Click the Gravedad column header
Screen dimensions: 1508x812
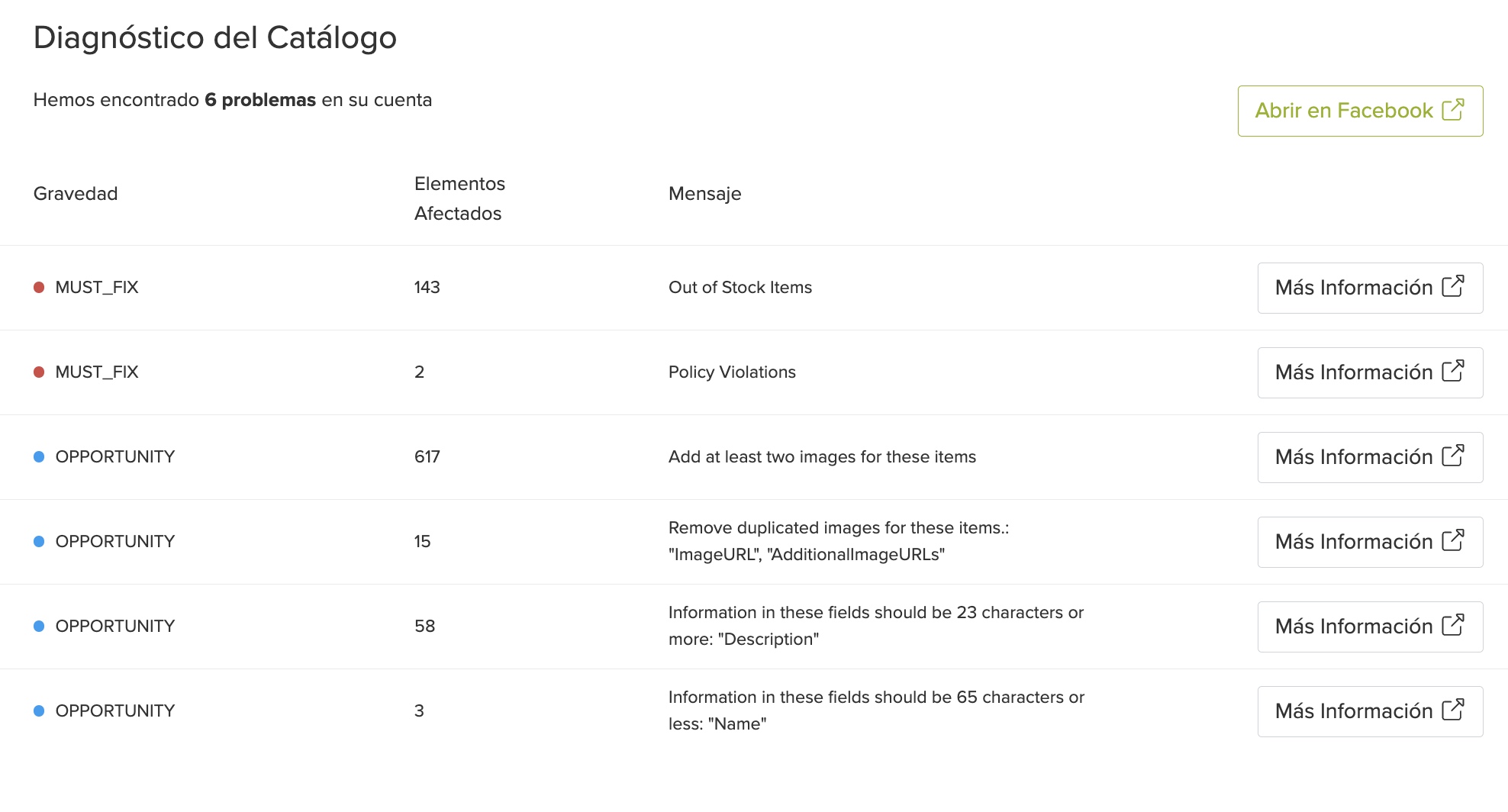76,194
